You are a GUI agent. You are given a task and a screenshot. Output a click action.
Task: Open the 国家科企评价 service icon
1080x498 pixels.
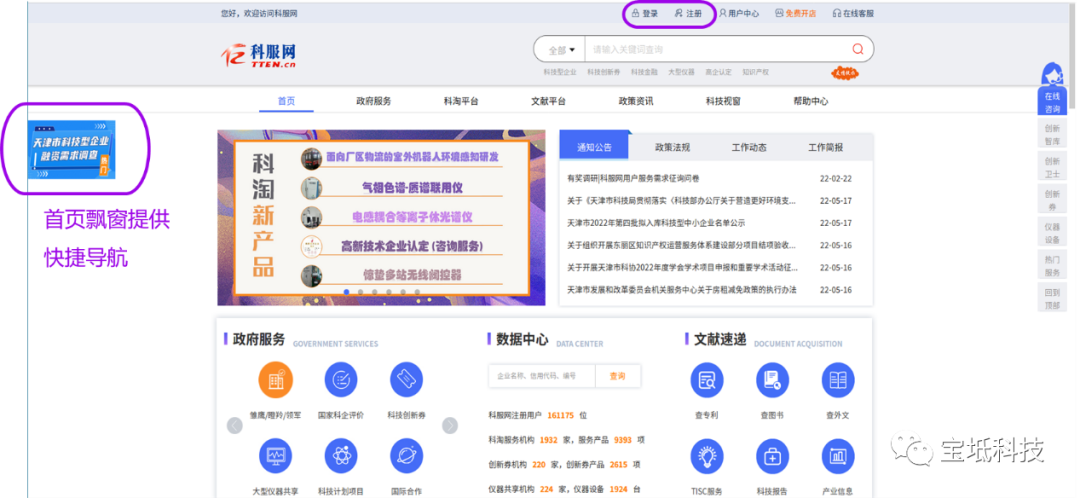click(341, 380)
